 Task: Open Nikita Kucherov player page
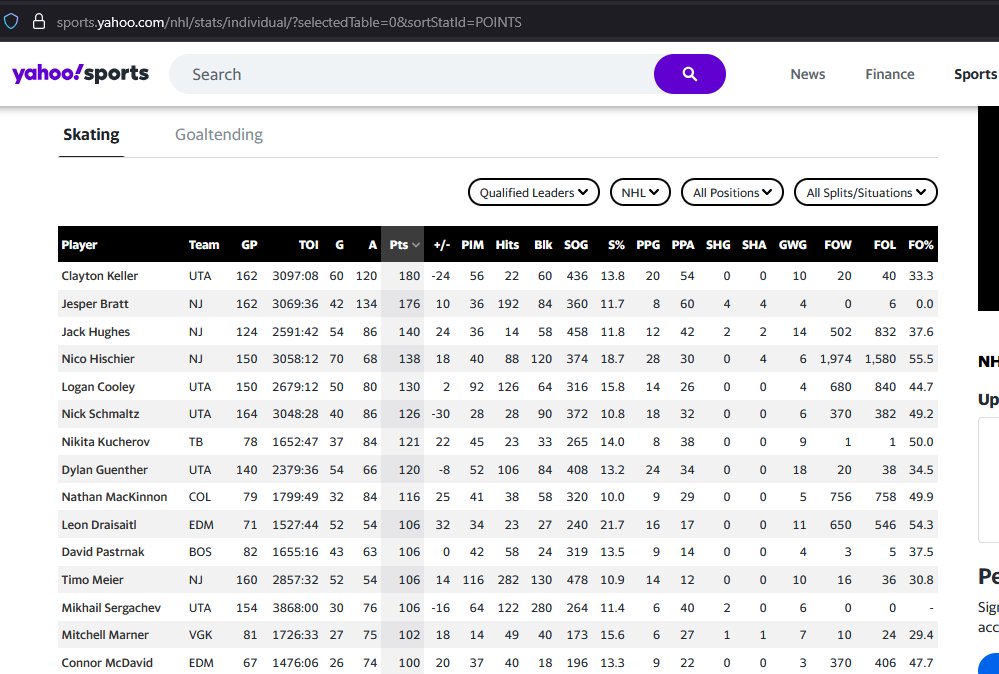pos(106,441)
